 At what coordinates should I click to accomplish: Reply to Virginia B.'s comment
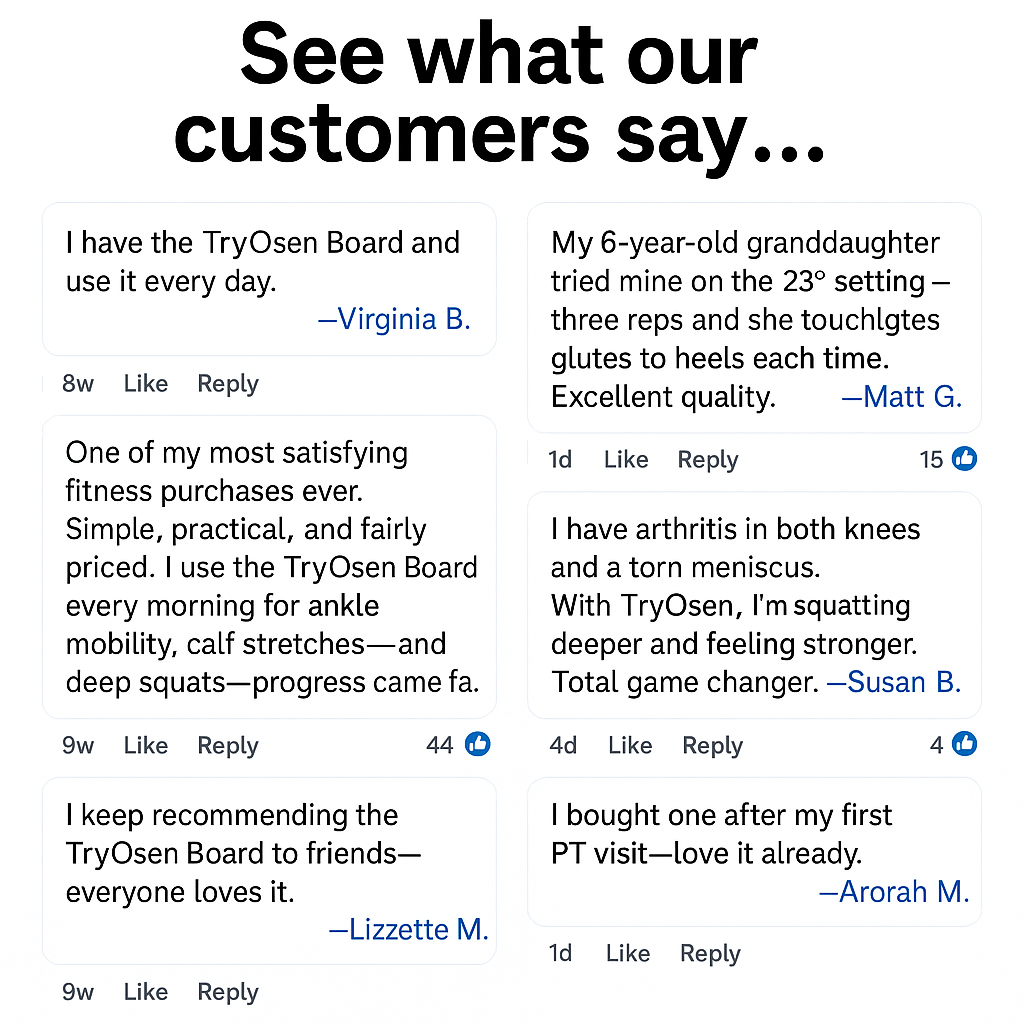coord(228,384)
